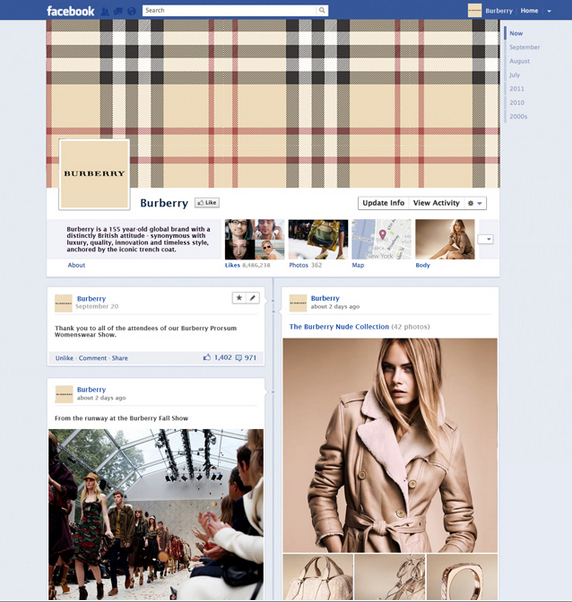Click the search magnifier icon
572x602 pixels.
tap(322, 10)
